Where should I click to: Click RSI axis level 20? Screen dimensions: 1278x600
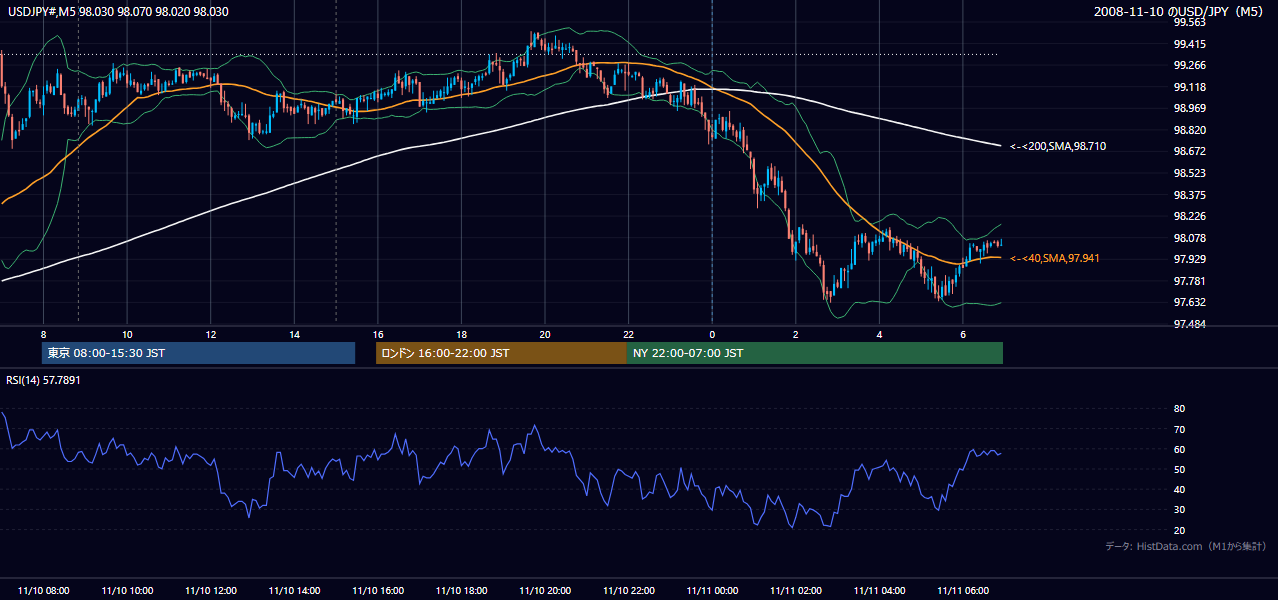pyautogui.click(x=1179, y=530)
